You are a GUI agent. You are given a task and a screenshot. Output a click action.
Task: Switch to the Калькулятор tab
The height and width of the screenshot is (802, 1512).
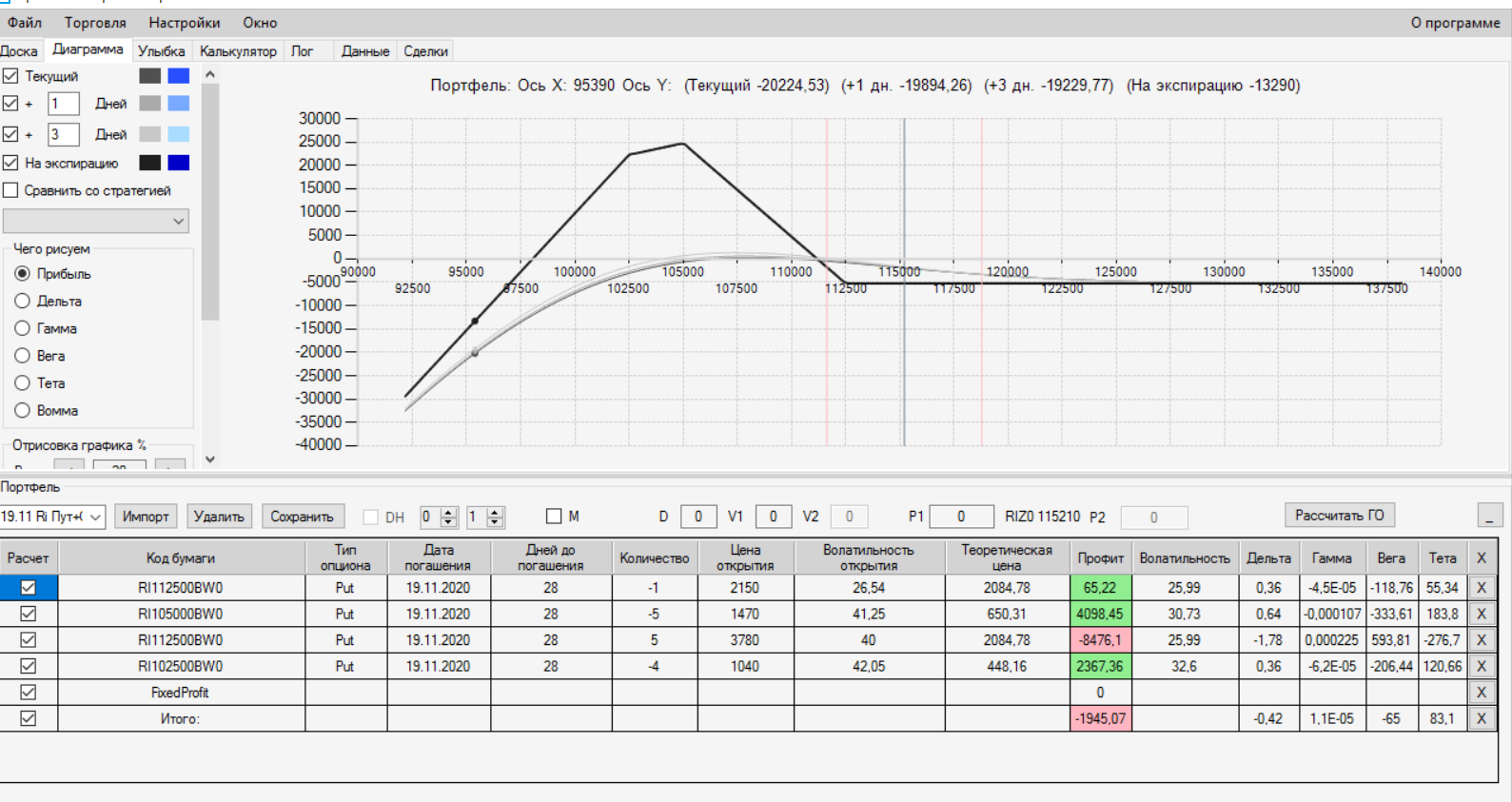click(238, 51)
